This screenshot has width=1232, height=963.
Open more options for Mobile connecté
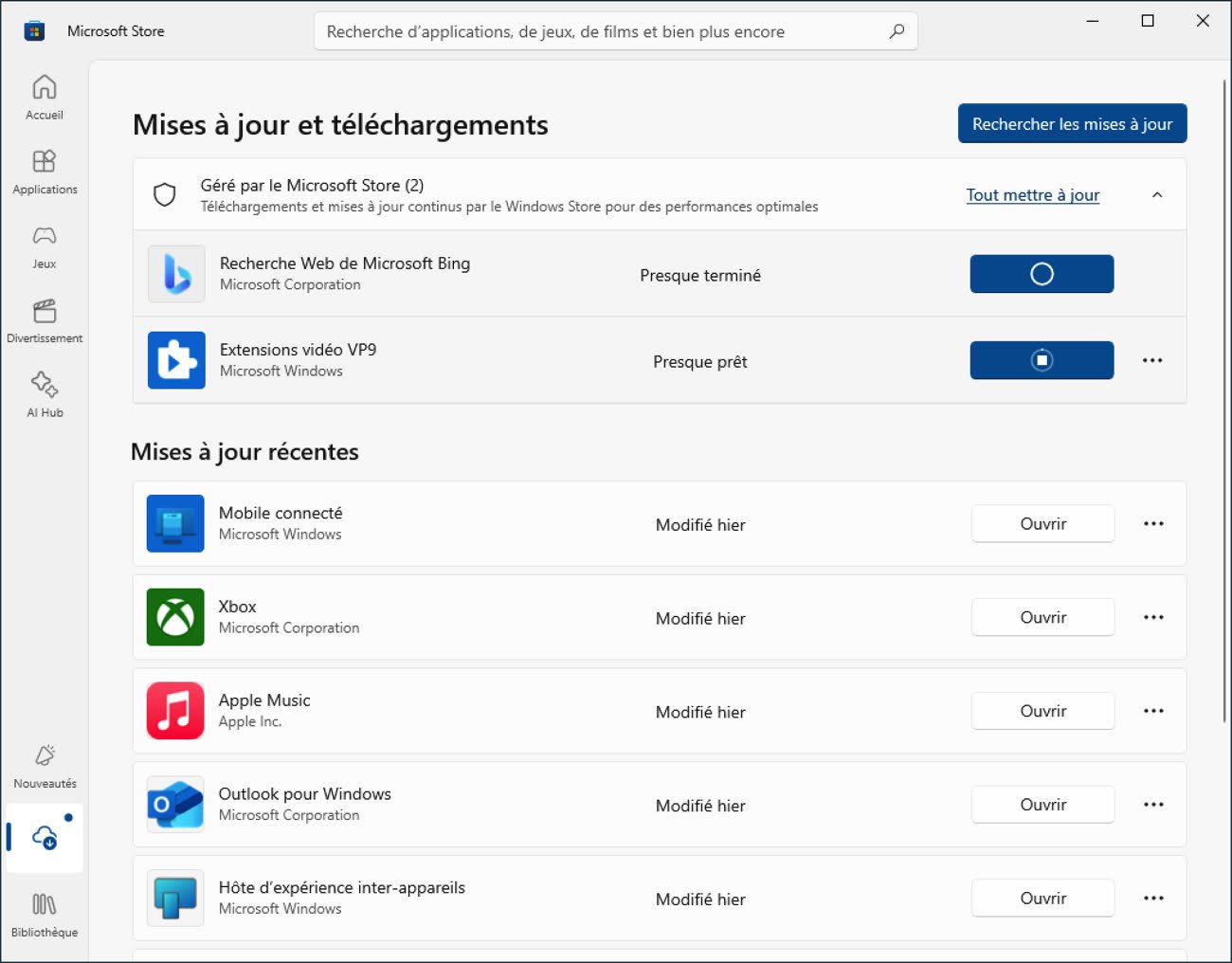tap(1153, 523)
